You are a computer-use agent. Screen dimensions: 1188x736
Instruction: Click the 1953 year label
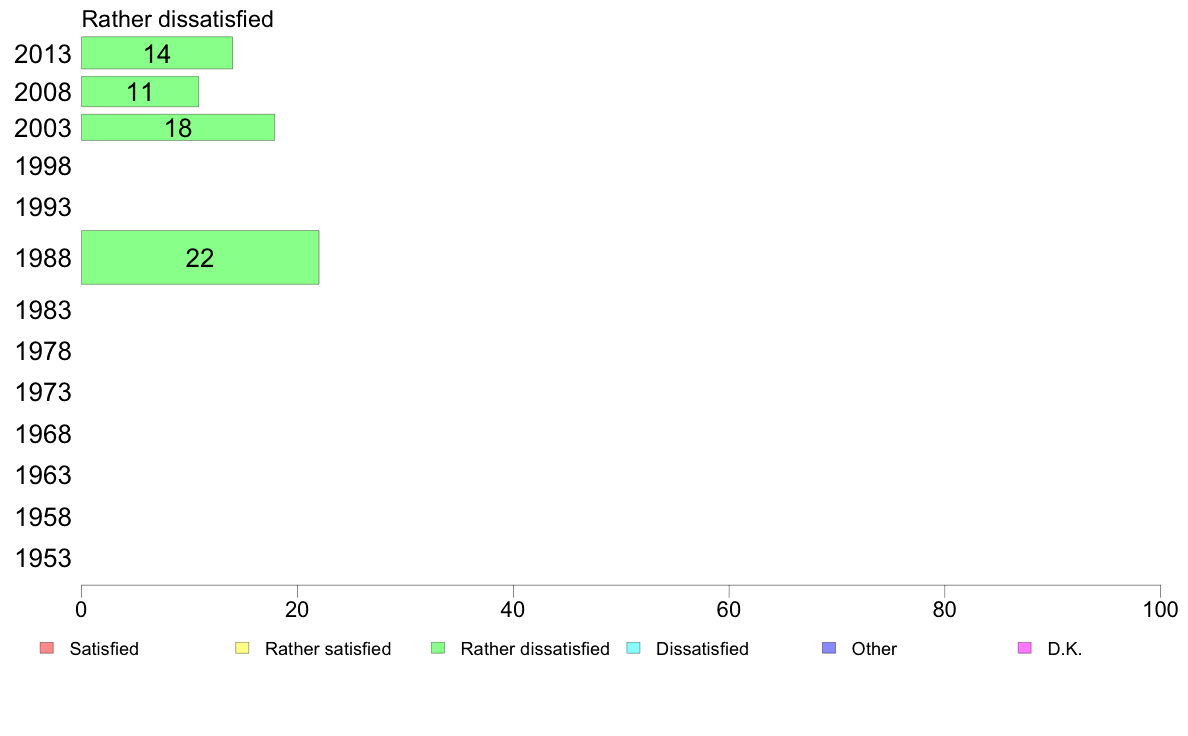pos(43,559)
